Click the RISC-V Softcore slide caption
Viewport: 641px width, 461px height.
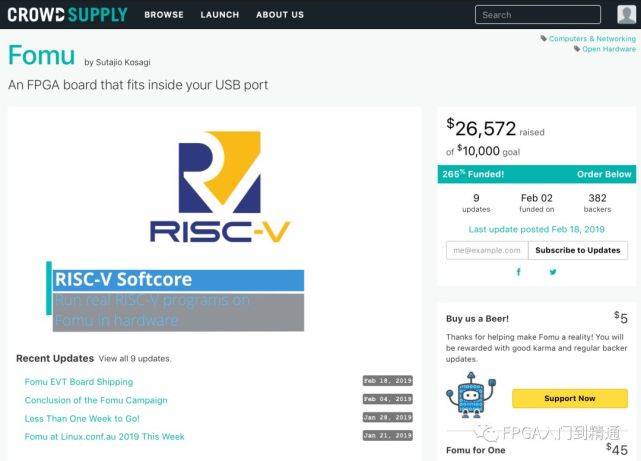tap(178, 280)
